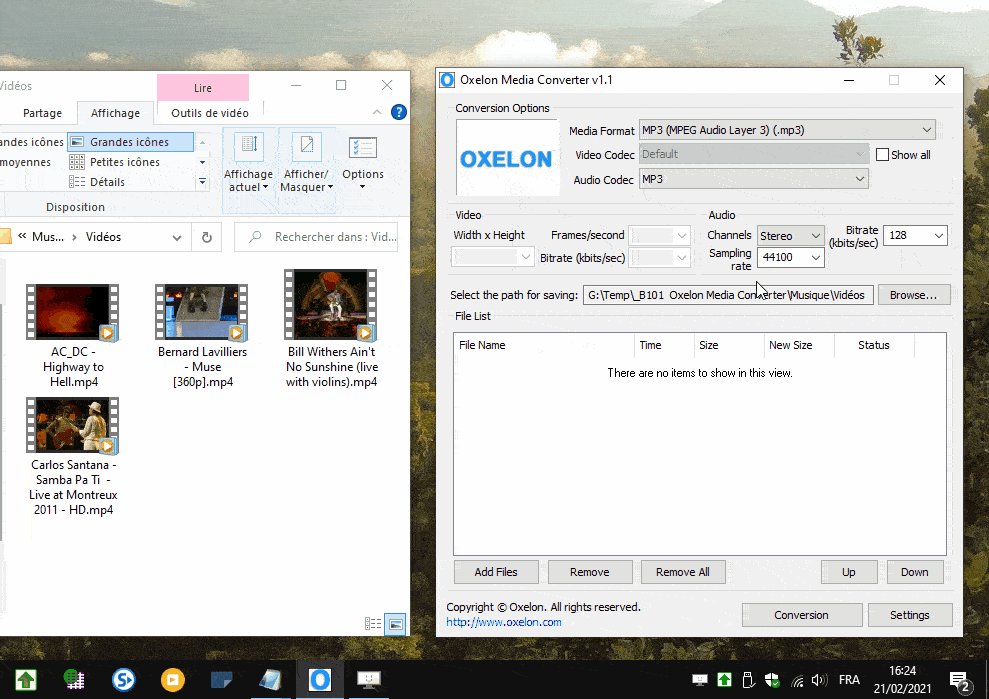
Task: Collapse the Explorer ribbon with the chevron
Action: click(x=377, y=112)
